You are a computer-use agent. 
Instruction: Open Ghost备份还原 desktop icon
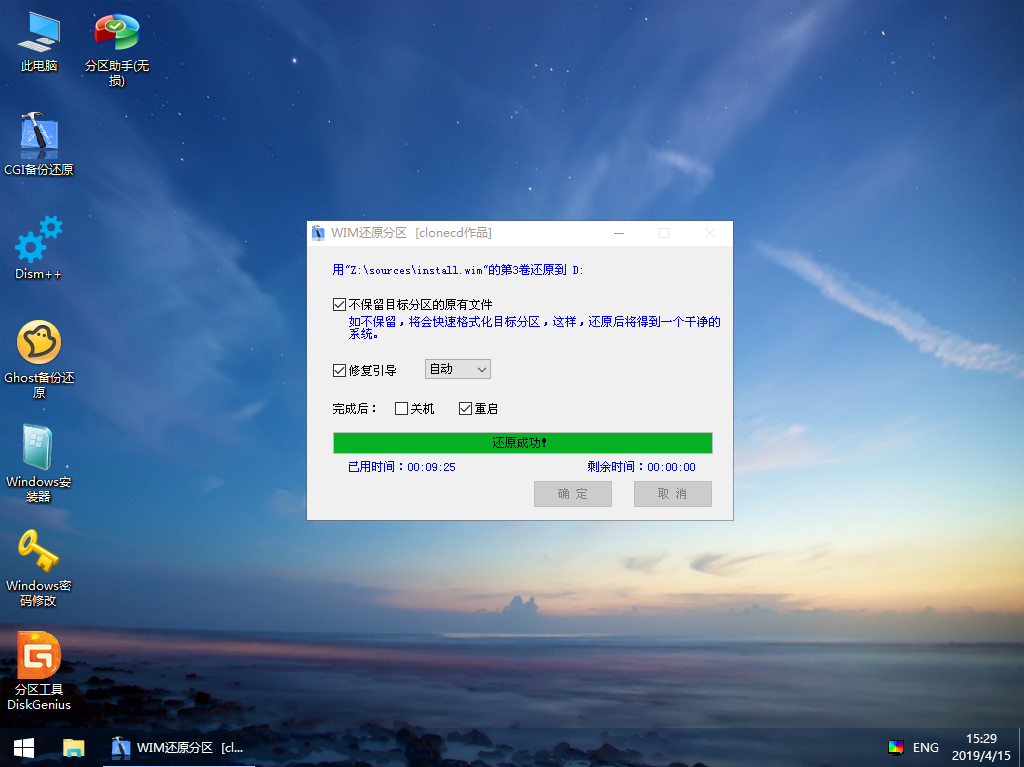pos(39,344)
